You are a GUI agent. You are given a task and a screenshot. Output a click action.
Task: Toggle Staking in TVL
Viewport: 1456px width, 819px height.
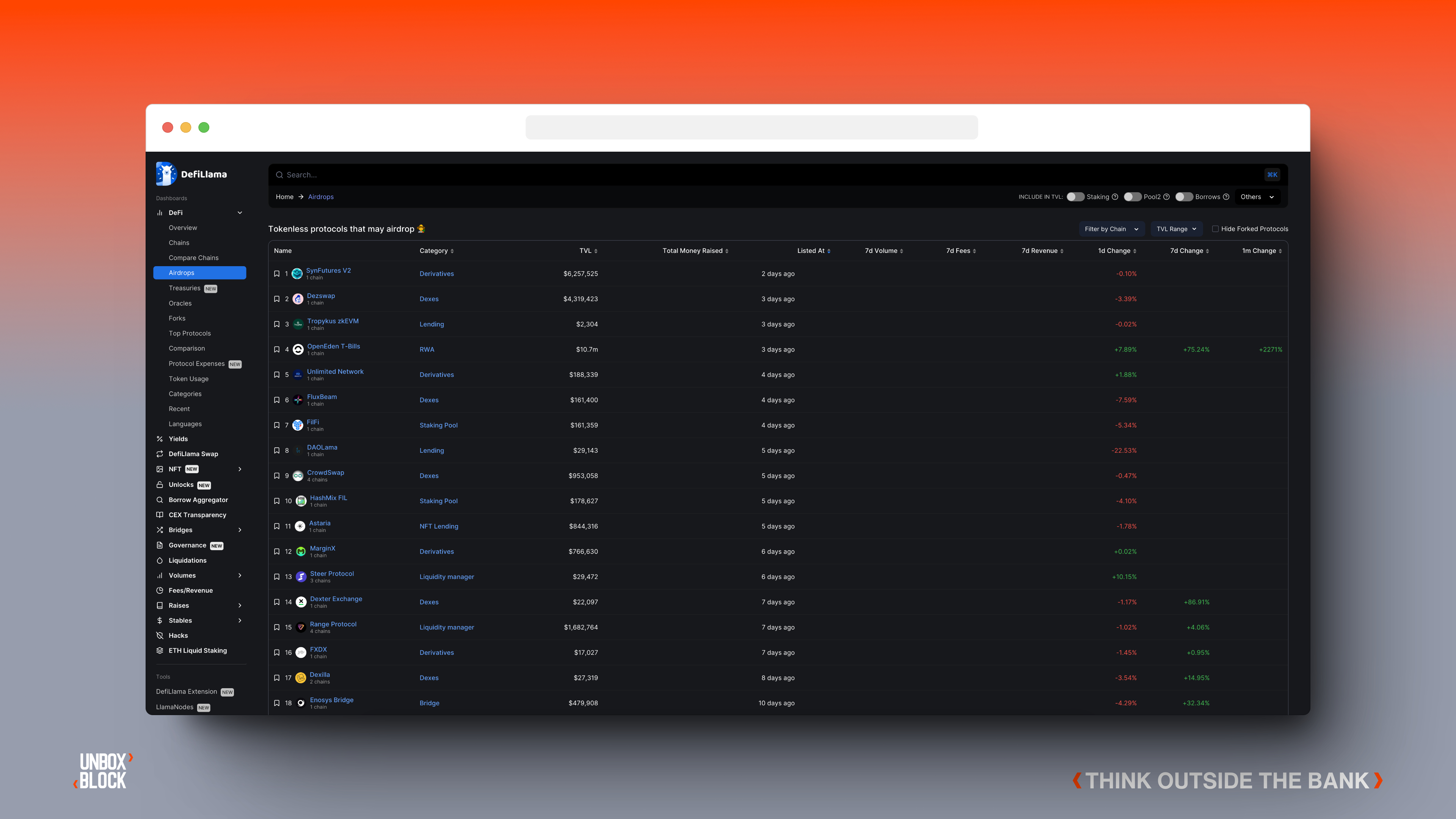(1075, 197)
